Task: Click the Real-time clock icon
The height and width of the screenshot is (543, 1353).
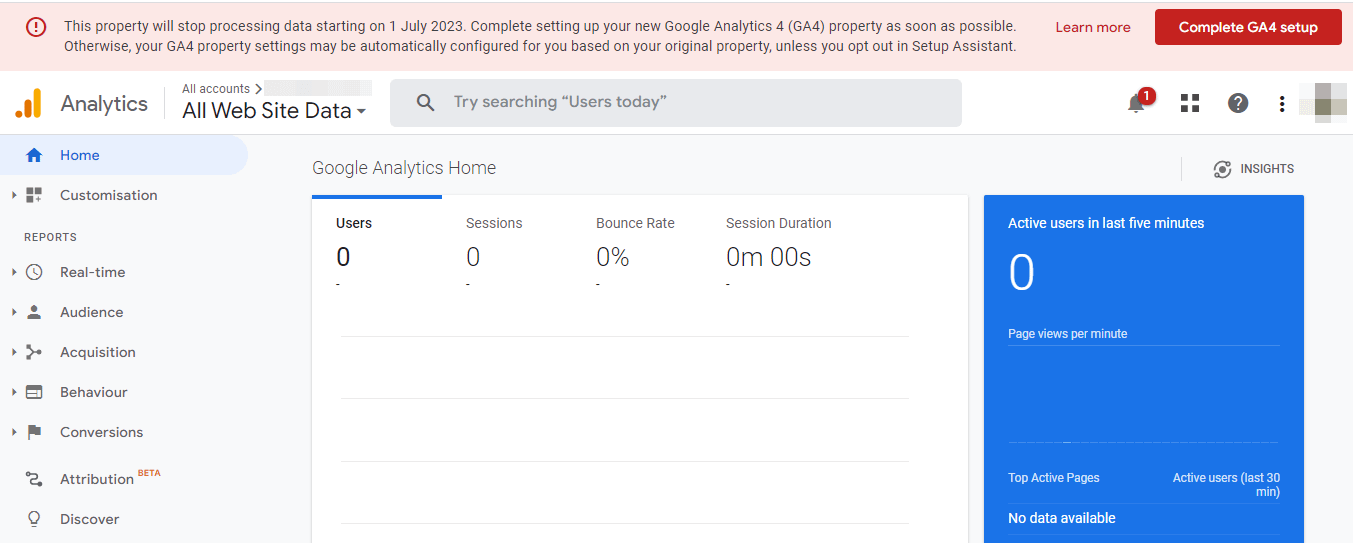Action: [x=34, y=272]
